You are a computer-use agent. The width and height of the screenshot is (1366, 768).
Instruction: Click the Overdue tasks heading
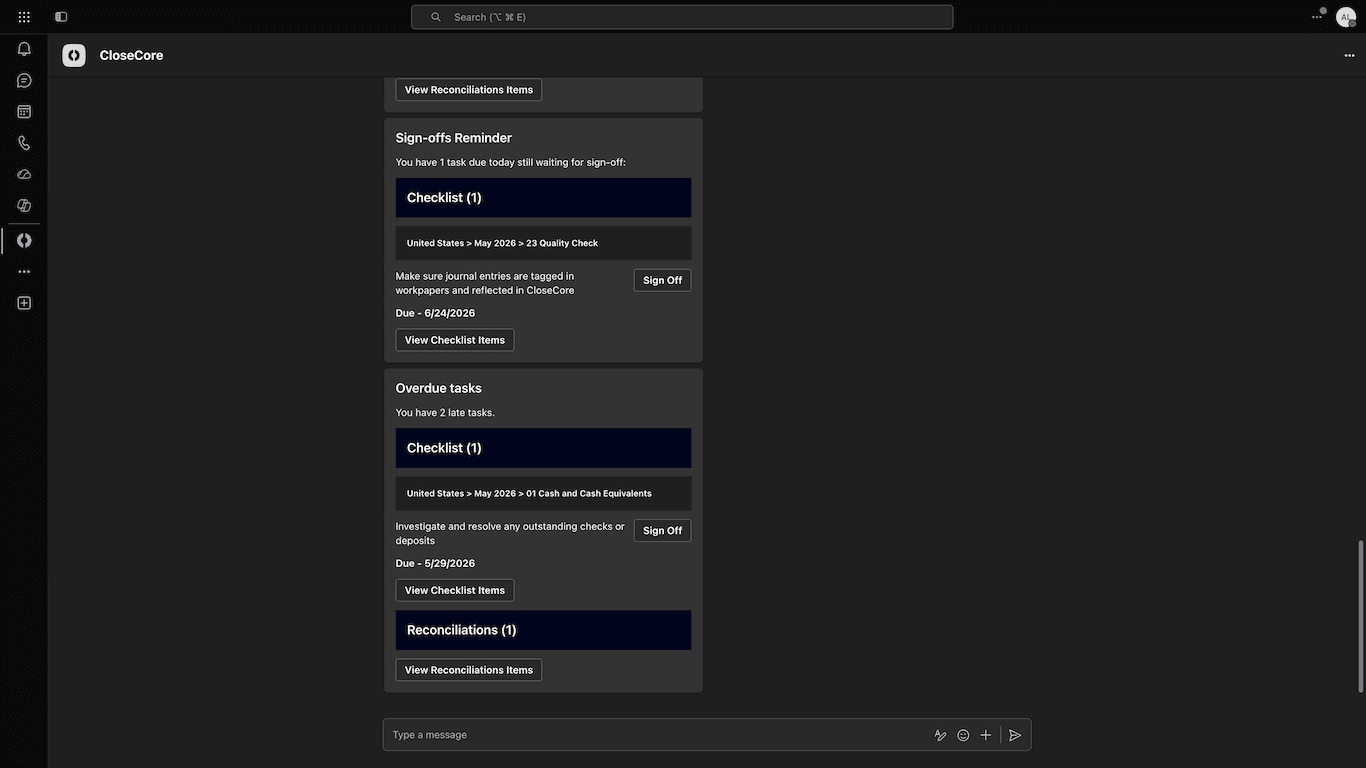coord(439,388)
